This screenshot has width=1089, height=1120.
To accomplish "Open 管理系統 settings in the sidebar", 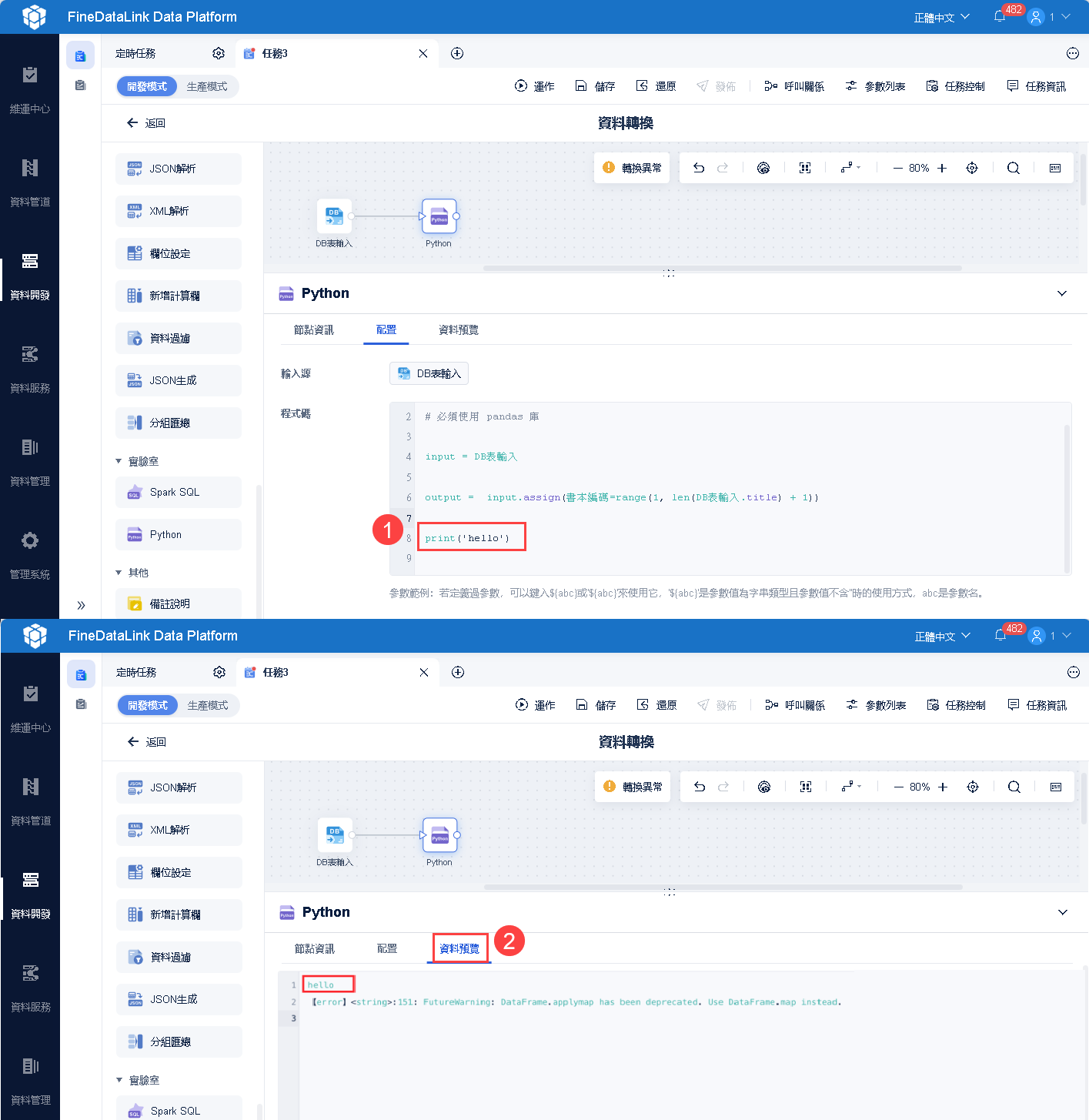I will 30,556.
